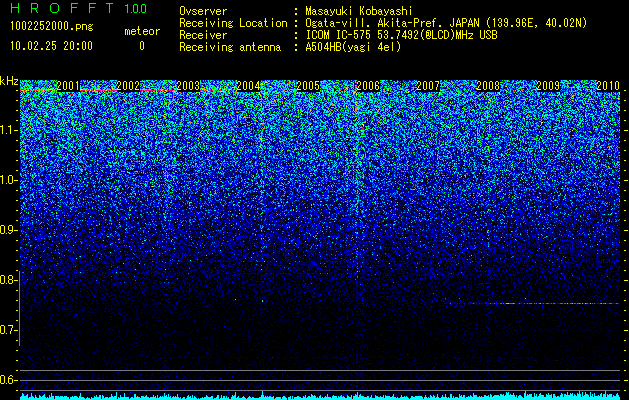629x400 pixels.
Task: Click the 0.7 kHz axis label
Action: 8,330
